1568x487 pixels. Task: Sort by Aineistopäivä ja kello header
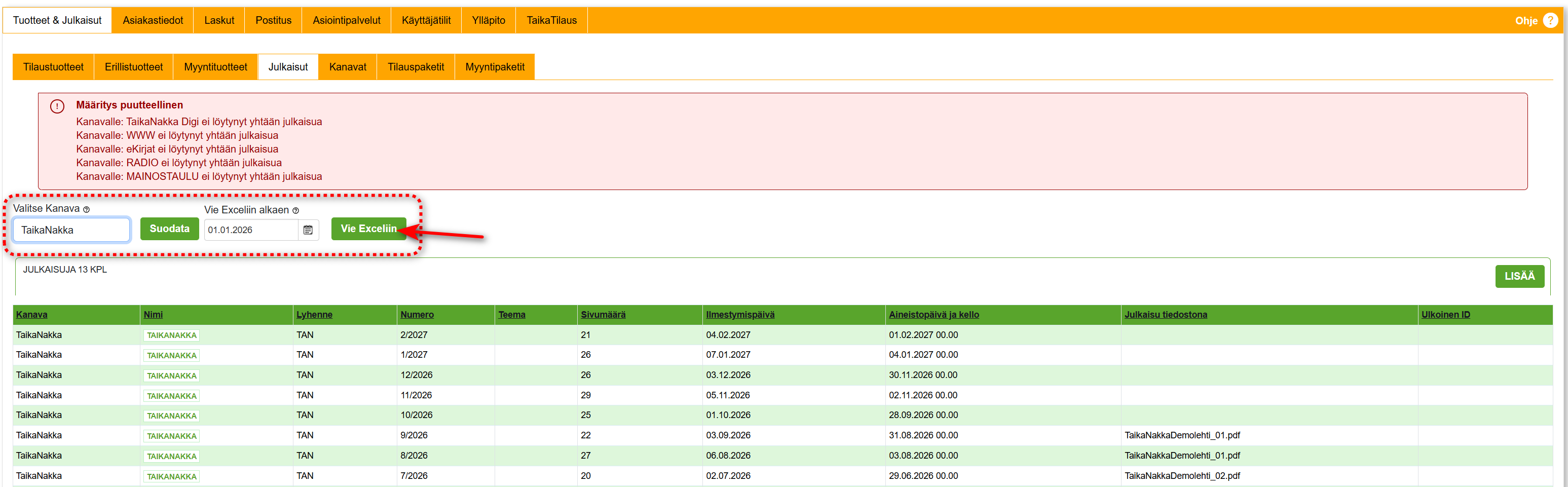coord(934,315)
